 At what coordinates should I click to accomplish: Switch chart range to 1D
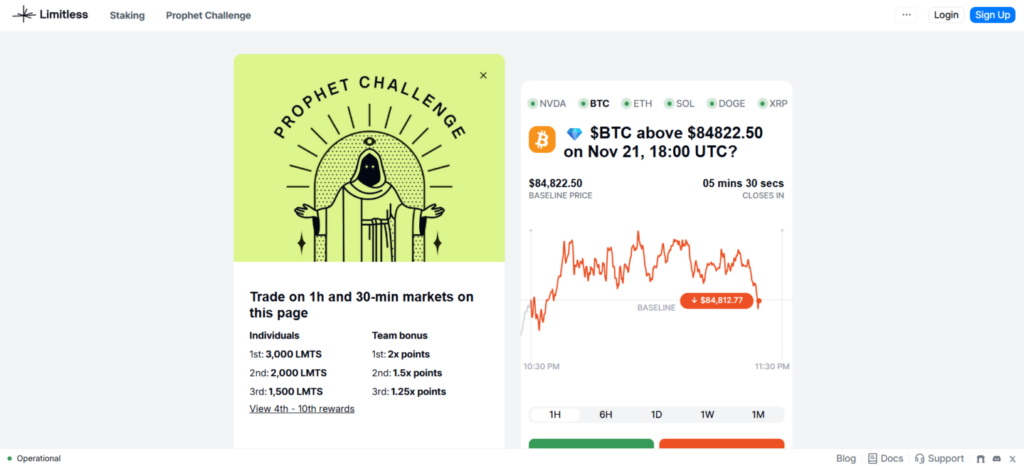pos(657,415)
